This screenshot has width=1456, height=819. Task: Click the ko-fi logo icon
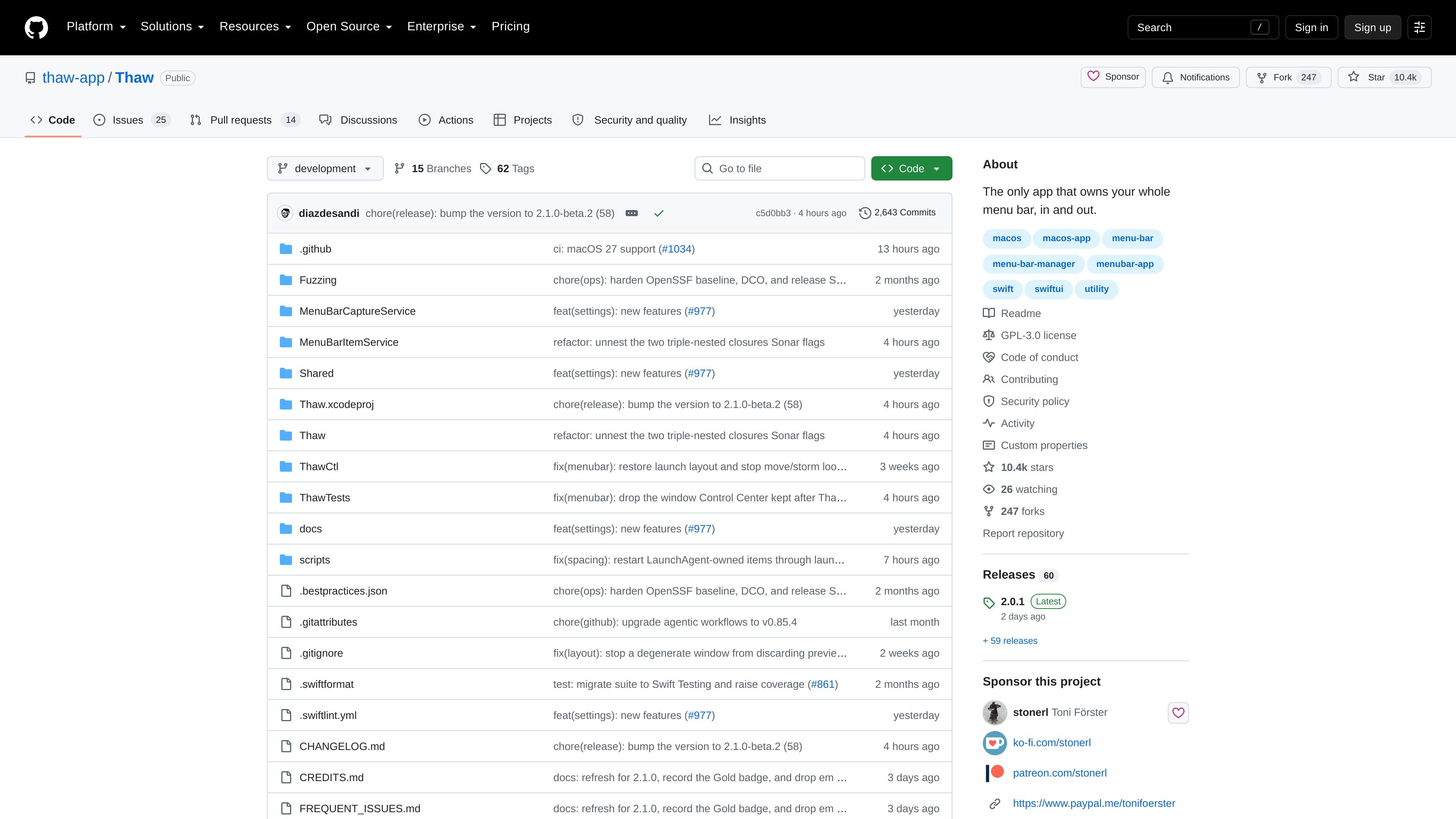tap(995, 743)
